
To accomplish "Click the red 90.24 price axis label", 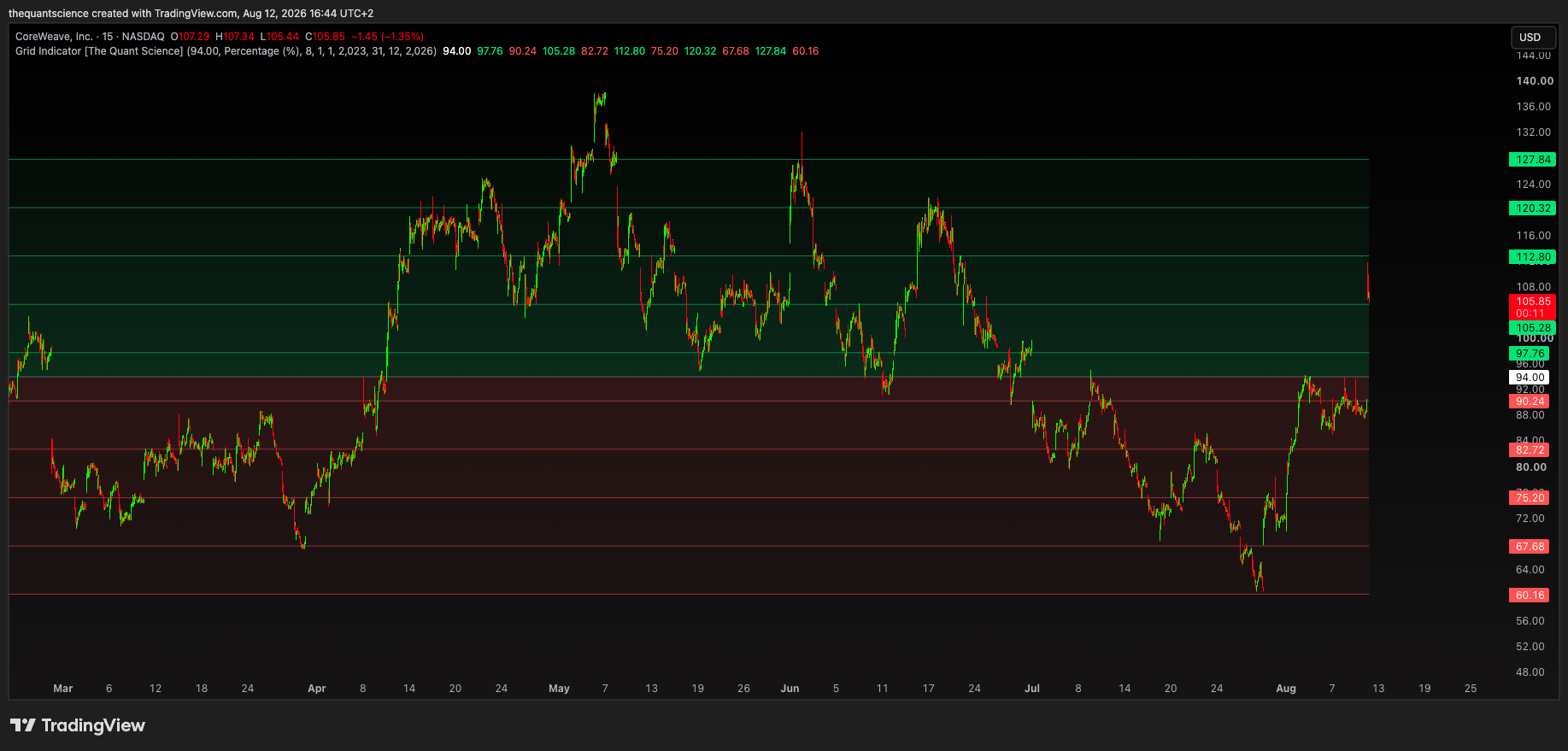I will click(1530, 402).
